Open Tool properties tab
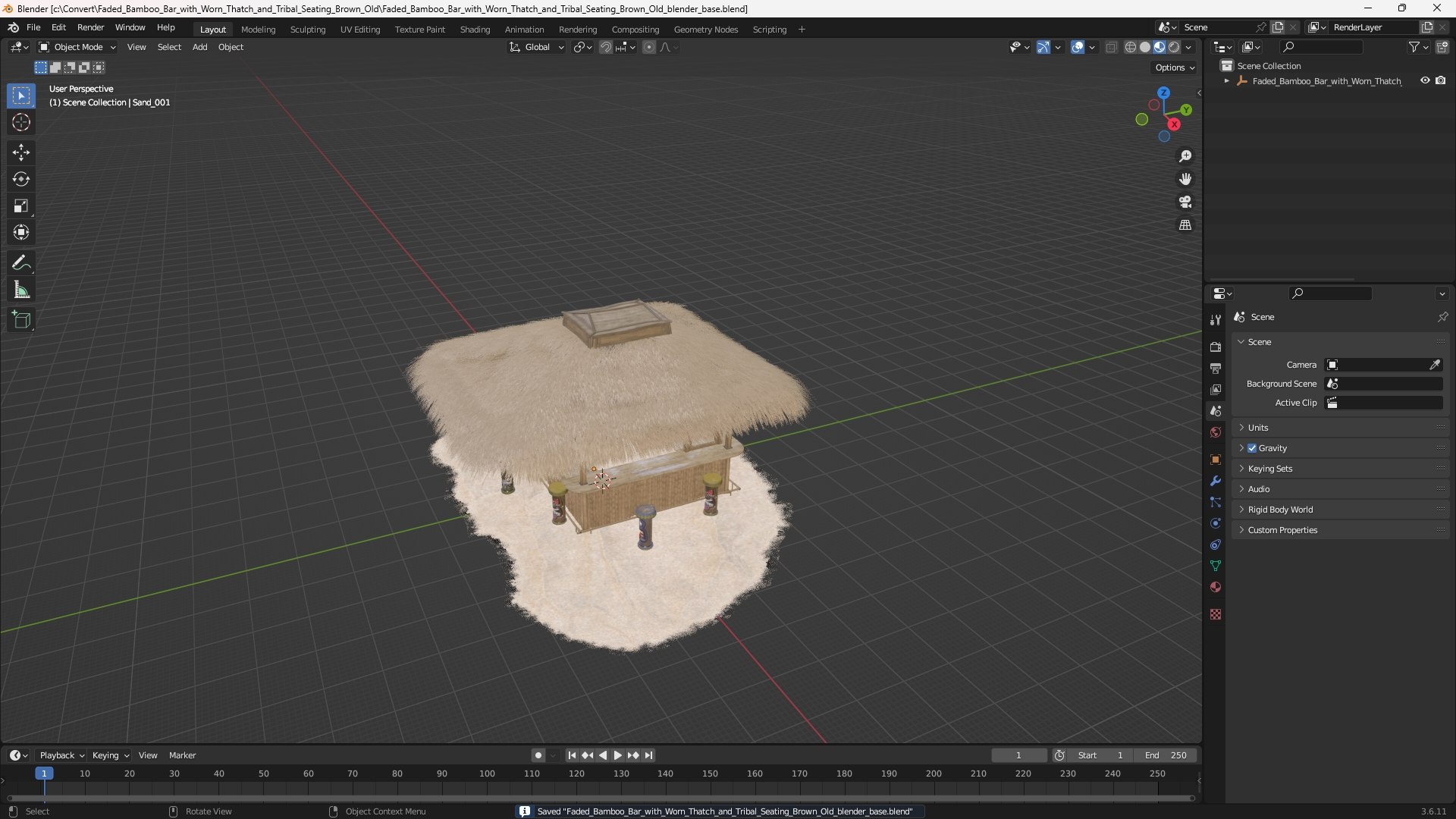 click(x=1216, y=320)
